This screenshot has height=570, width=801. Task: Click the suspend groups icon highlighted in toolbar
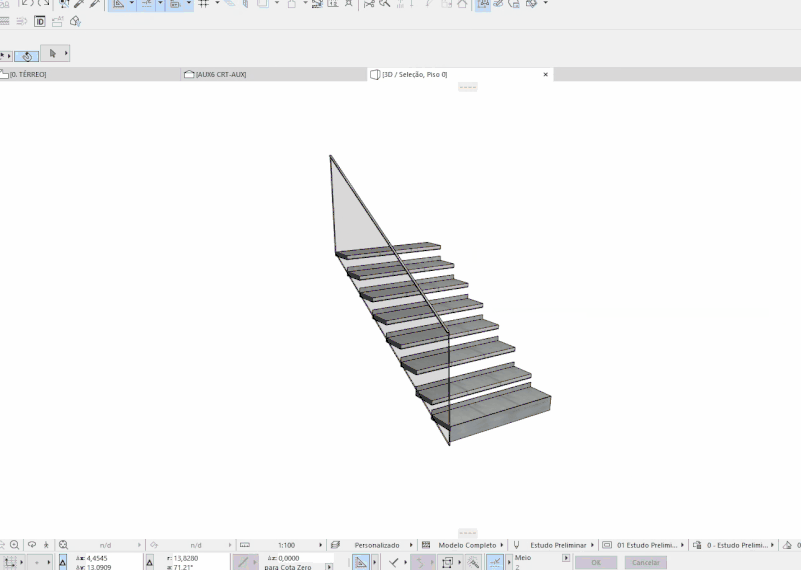[x=483, y=4]
